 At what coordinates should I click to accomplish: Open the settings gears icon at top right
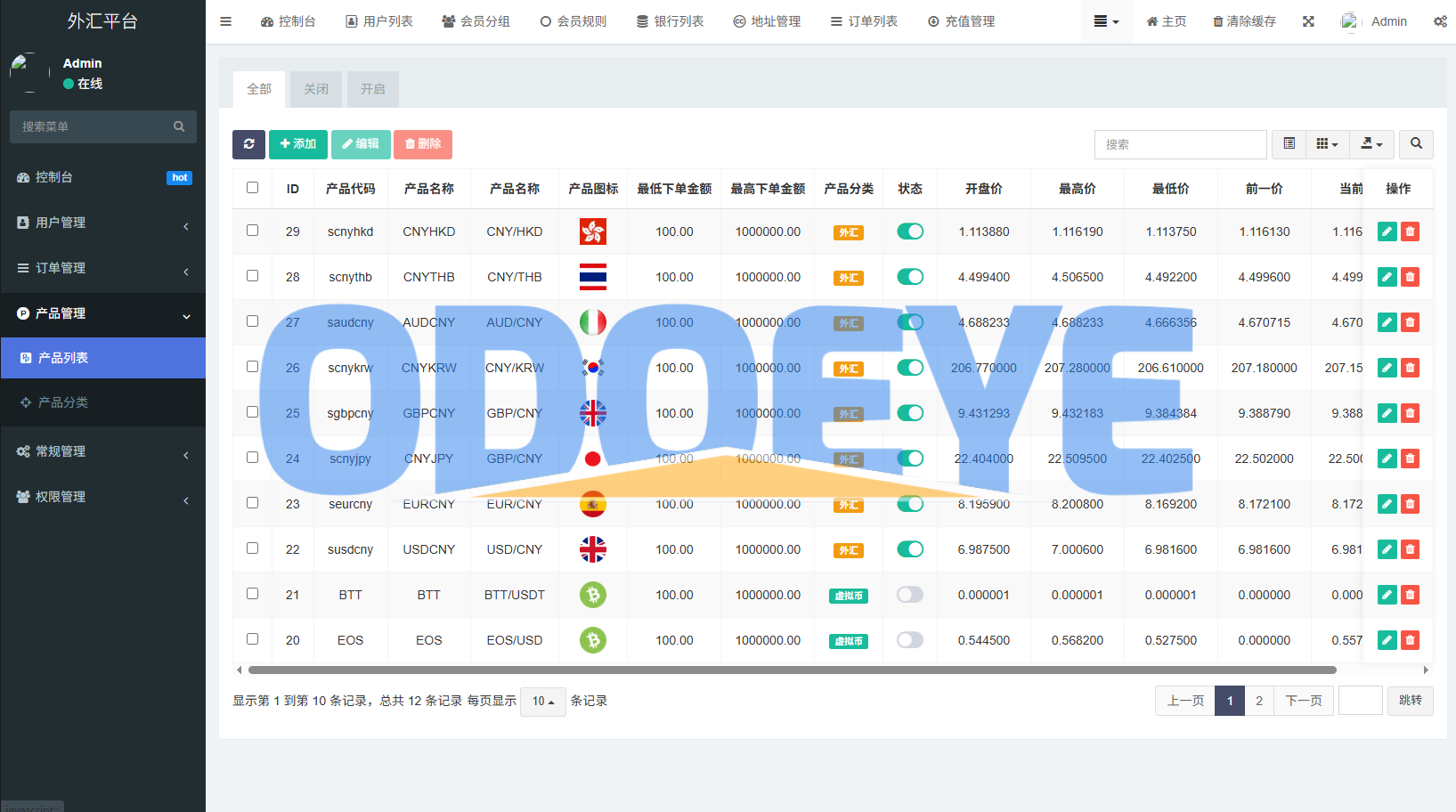[1440, 21]
